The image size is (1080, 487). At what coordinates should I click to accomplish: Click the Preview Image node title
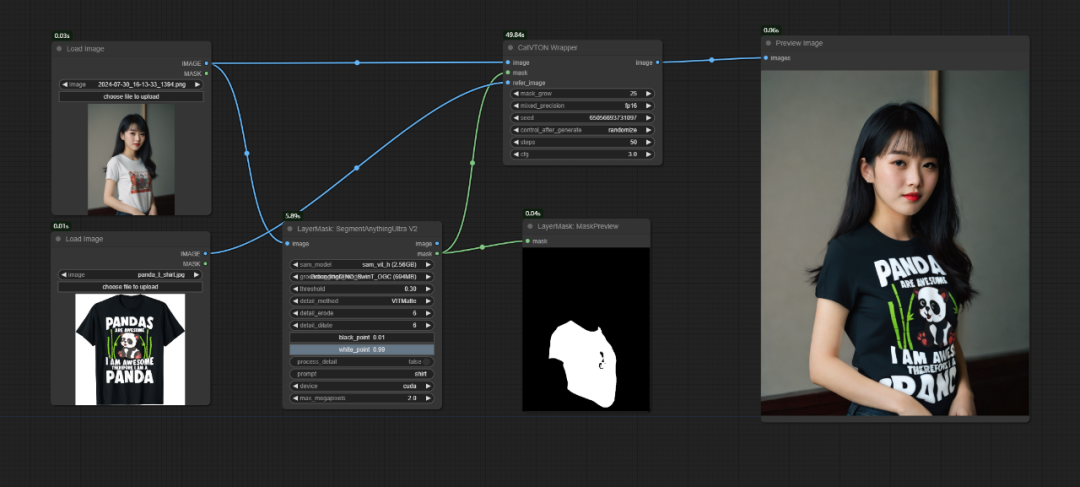coord(799,43)
